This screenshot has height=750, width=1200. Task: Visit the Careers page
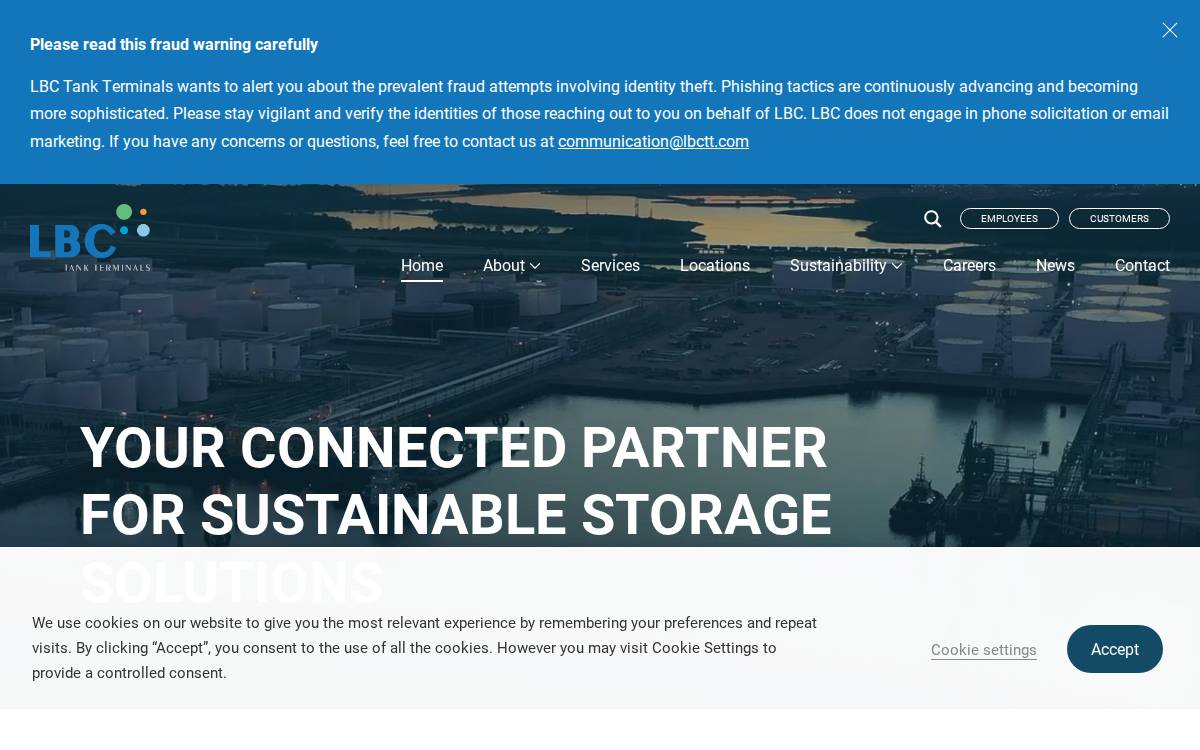point(969,266)
